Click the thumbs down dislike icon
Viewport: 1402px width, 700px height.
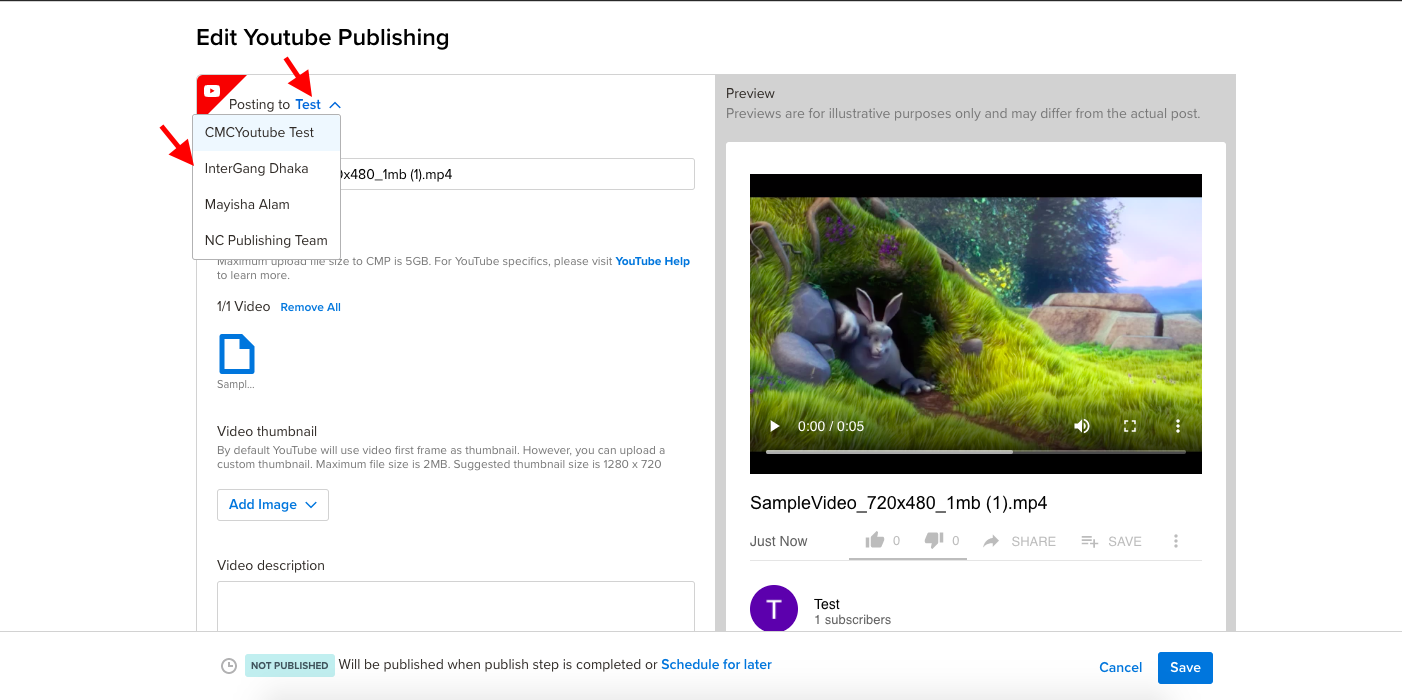pos(934,540)
